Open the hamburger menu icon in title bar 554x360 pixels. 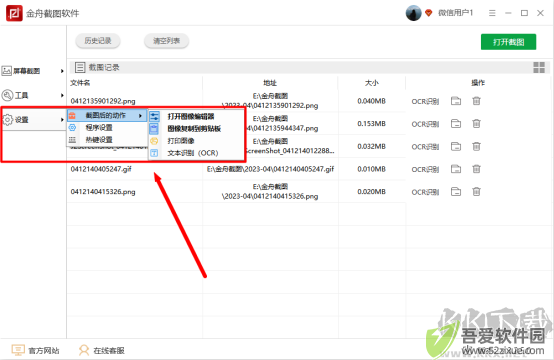point(492,13)
